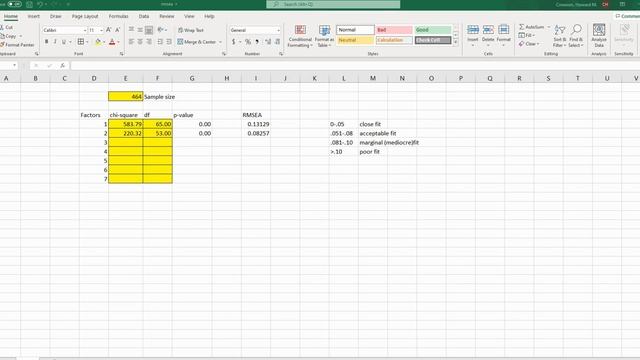The height and width of the screenshot is (360, 640).
Task: Open the Insert ribbon tab
Action: [x=33, y=16]
